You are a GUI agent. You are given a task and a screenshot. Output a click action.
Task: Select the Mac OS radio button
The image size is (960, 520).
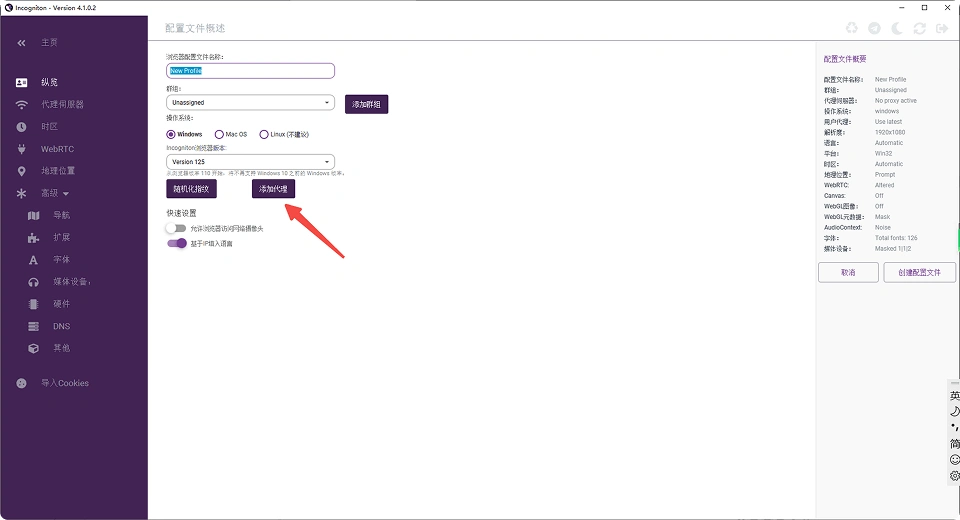pos(219,134)
